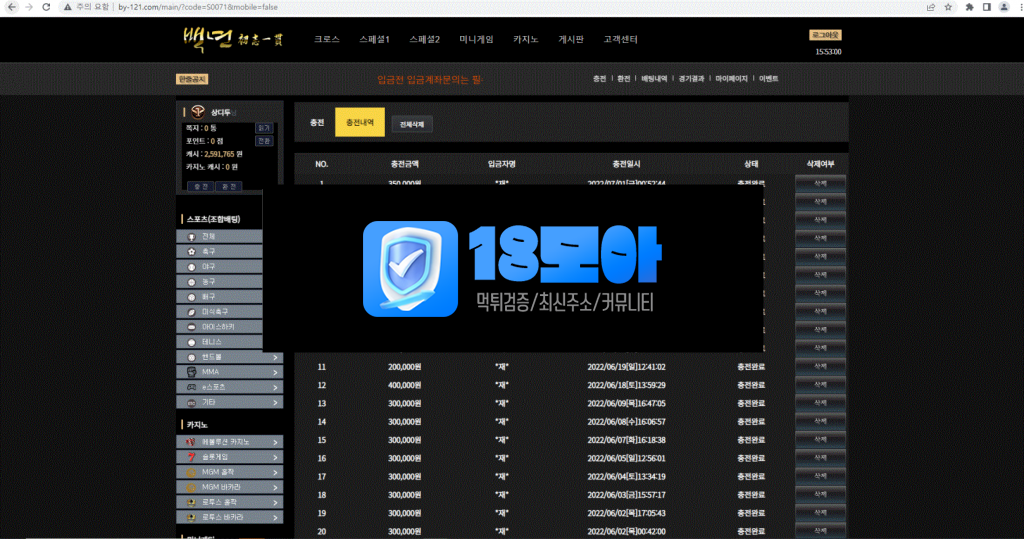Expand the 기타 arrow
This screenshot has height=539, width=1024.
pyautogui.click(x=275, y=402)
